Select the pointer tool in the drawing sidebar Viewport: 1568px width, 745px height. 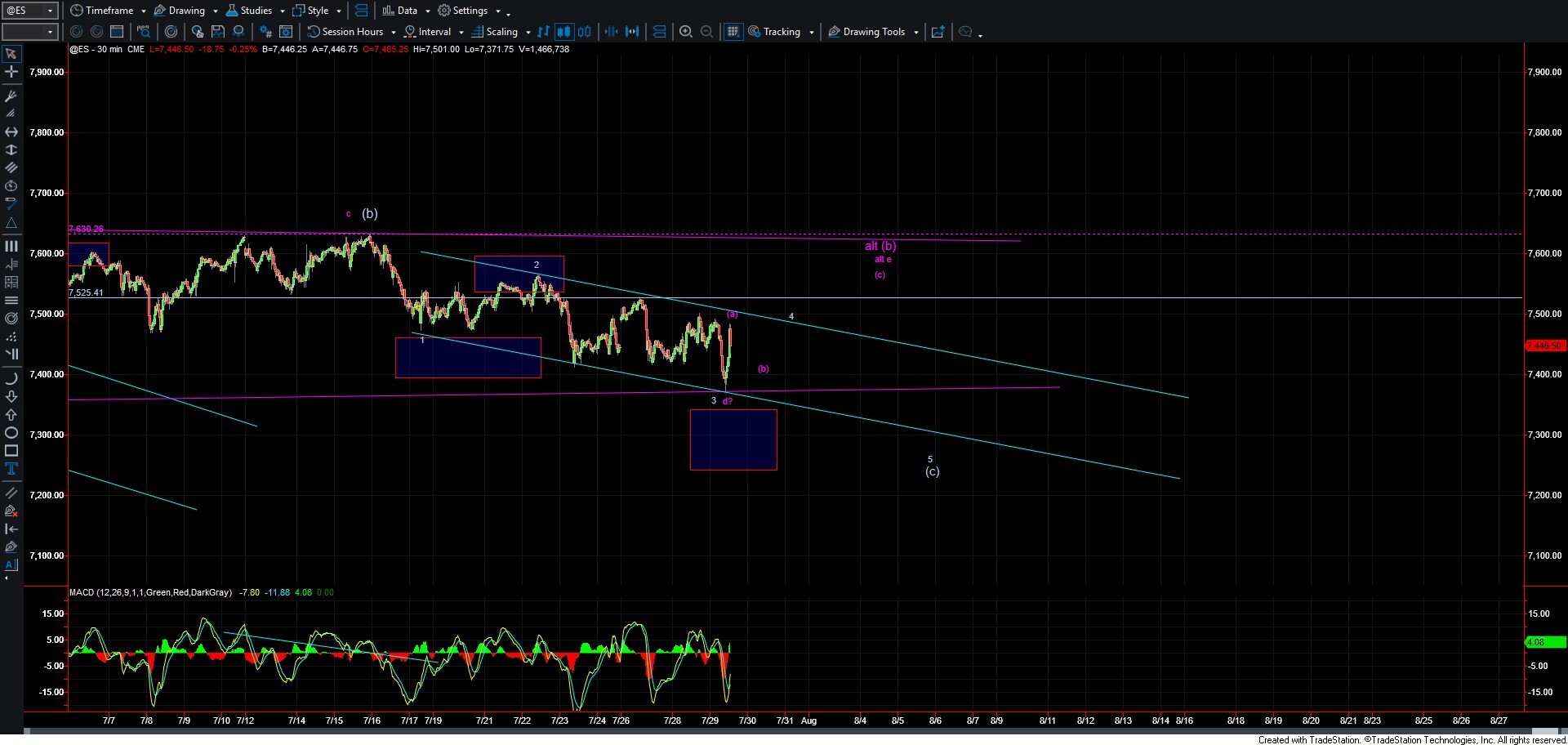(11, 54)
